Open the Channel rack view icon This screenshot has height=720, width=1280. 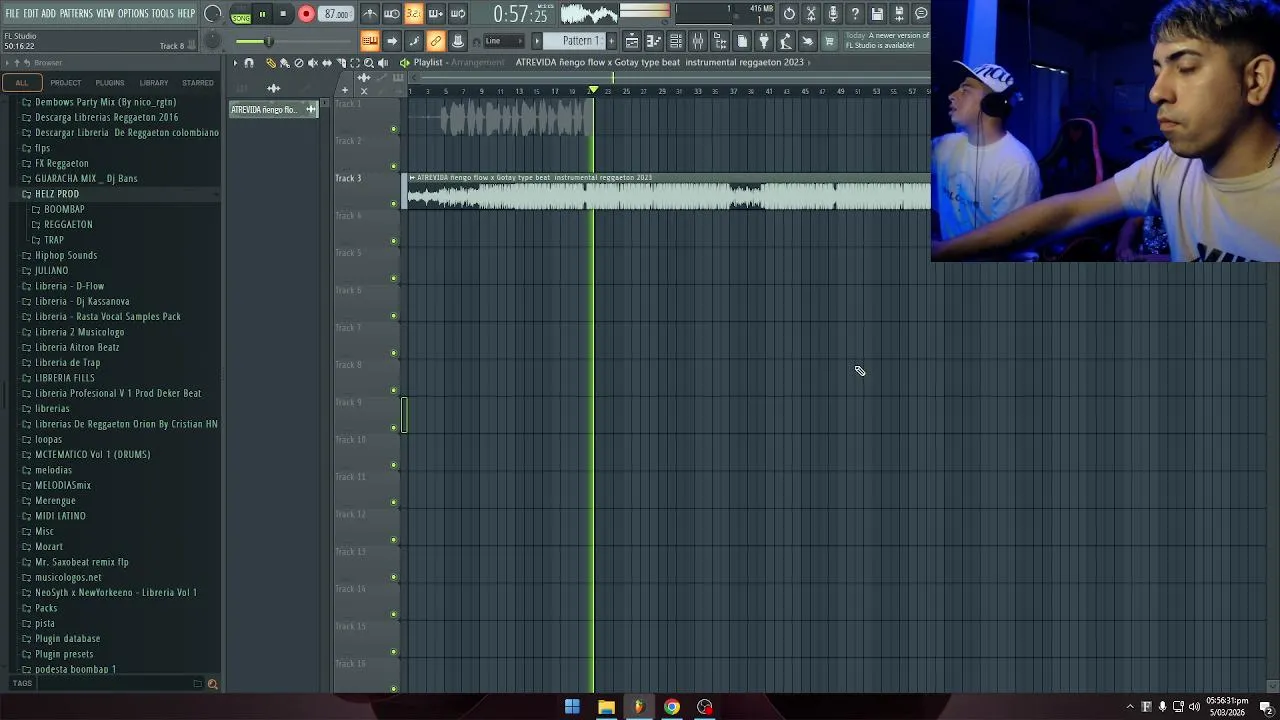pyautogui.click(x=675, y=41)
